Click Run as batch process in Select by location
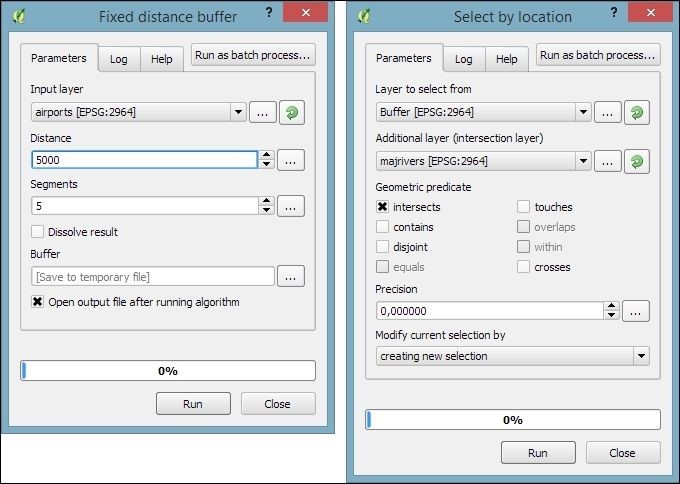Viewport: 680px width, 484px height. [598, 55]
